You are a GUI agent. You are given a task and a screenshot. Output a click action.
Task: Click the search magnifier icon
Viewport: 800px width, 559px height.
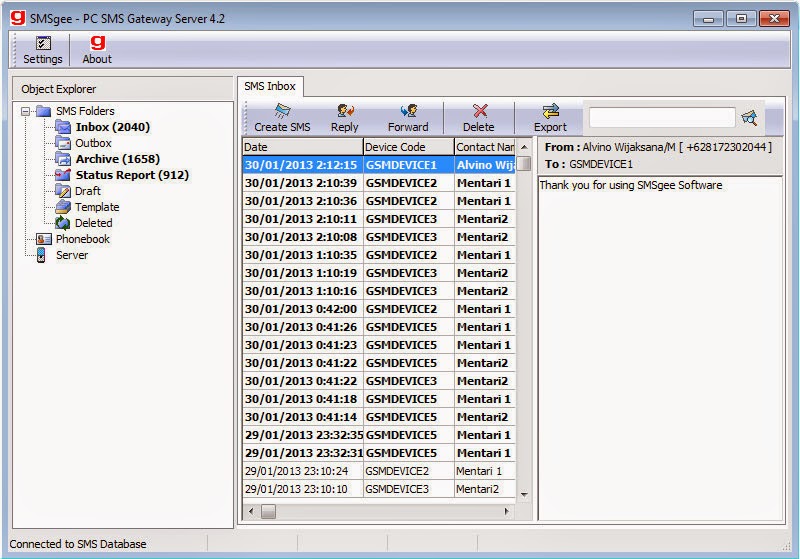click(x=749, y=118)
